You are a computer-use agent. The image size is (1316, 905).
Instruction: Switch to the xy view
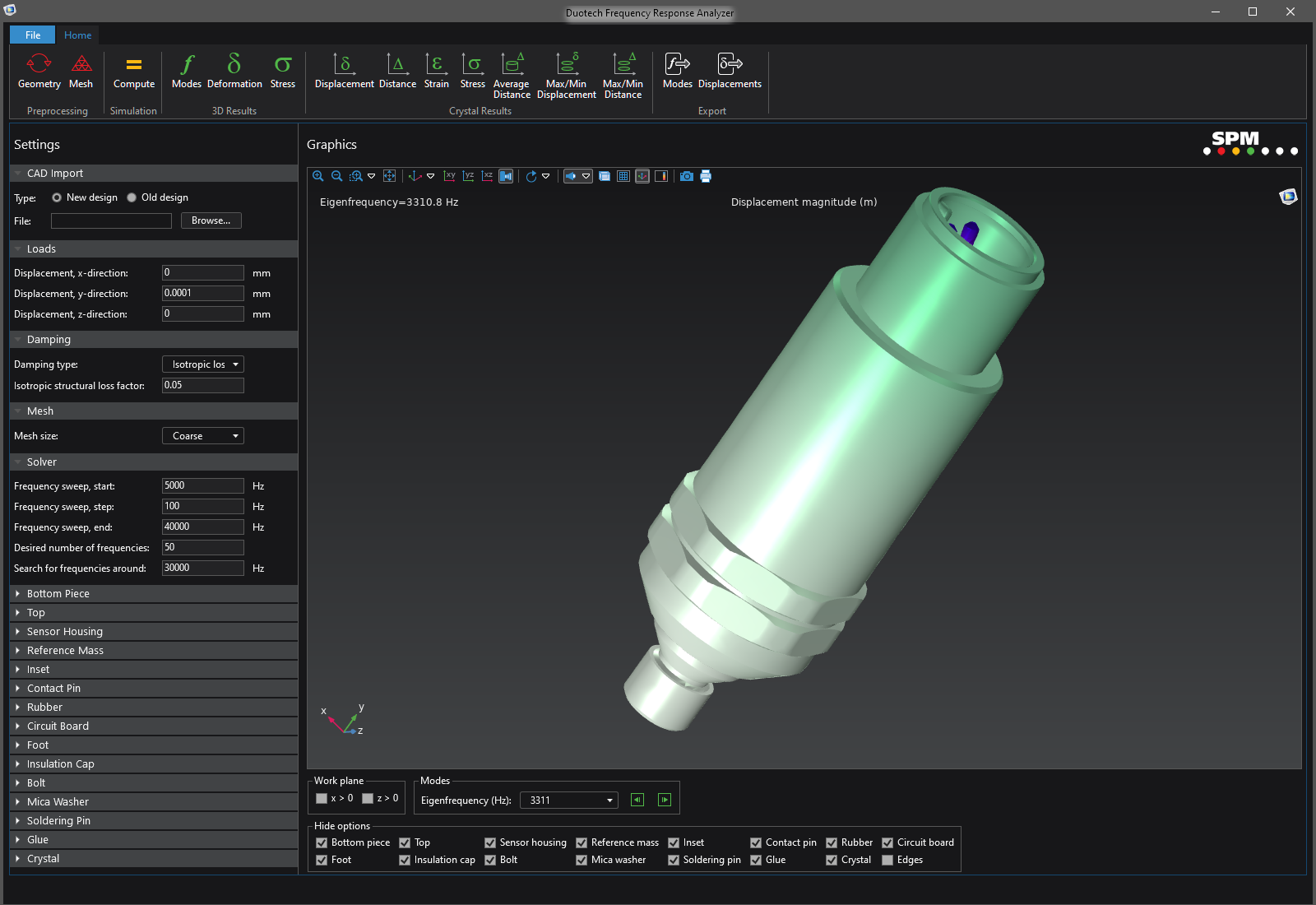click(449, 176)
